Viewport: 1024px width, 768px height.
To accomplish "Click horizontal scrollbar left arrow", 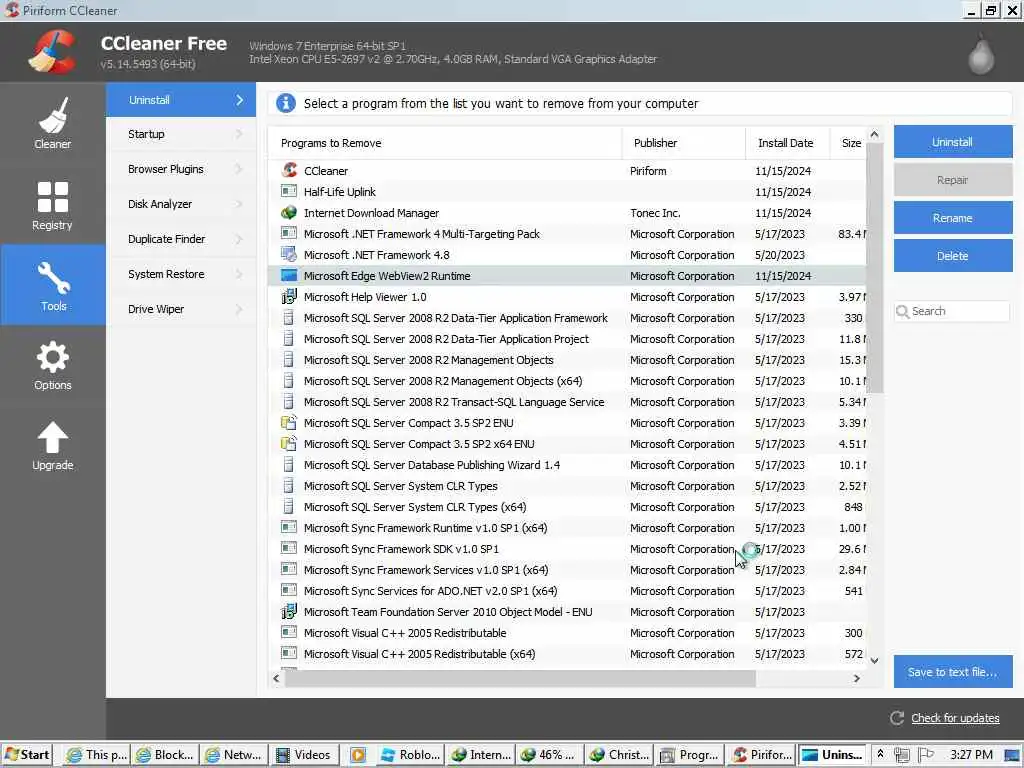I will click(x=276, y=679).
